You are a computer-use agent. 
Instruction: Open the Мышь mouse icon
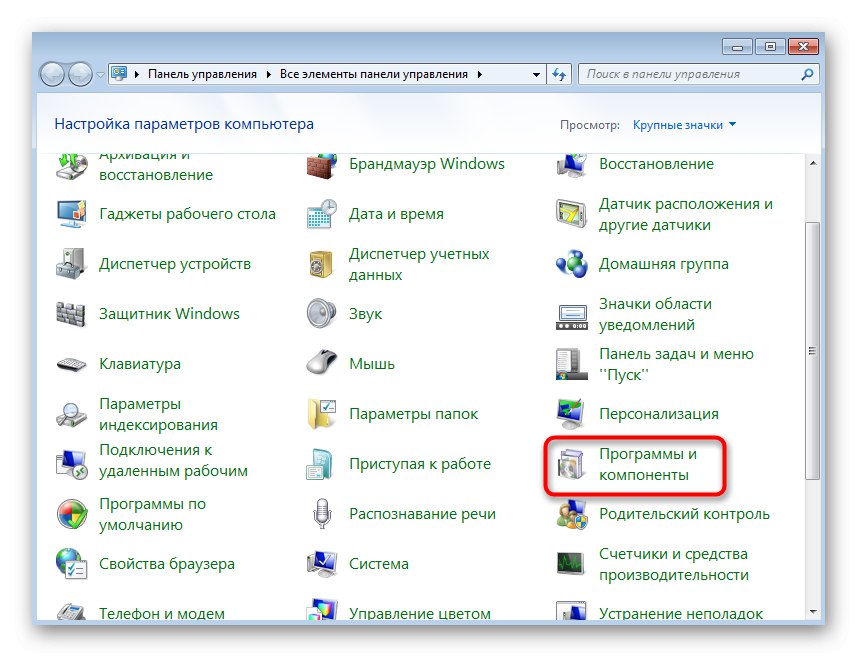[321, 362]
